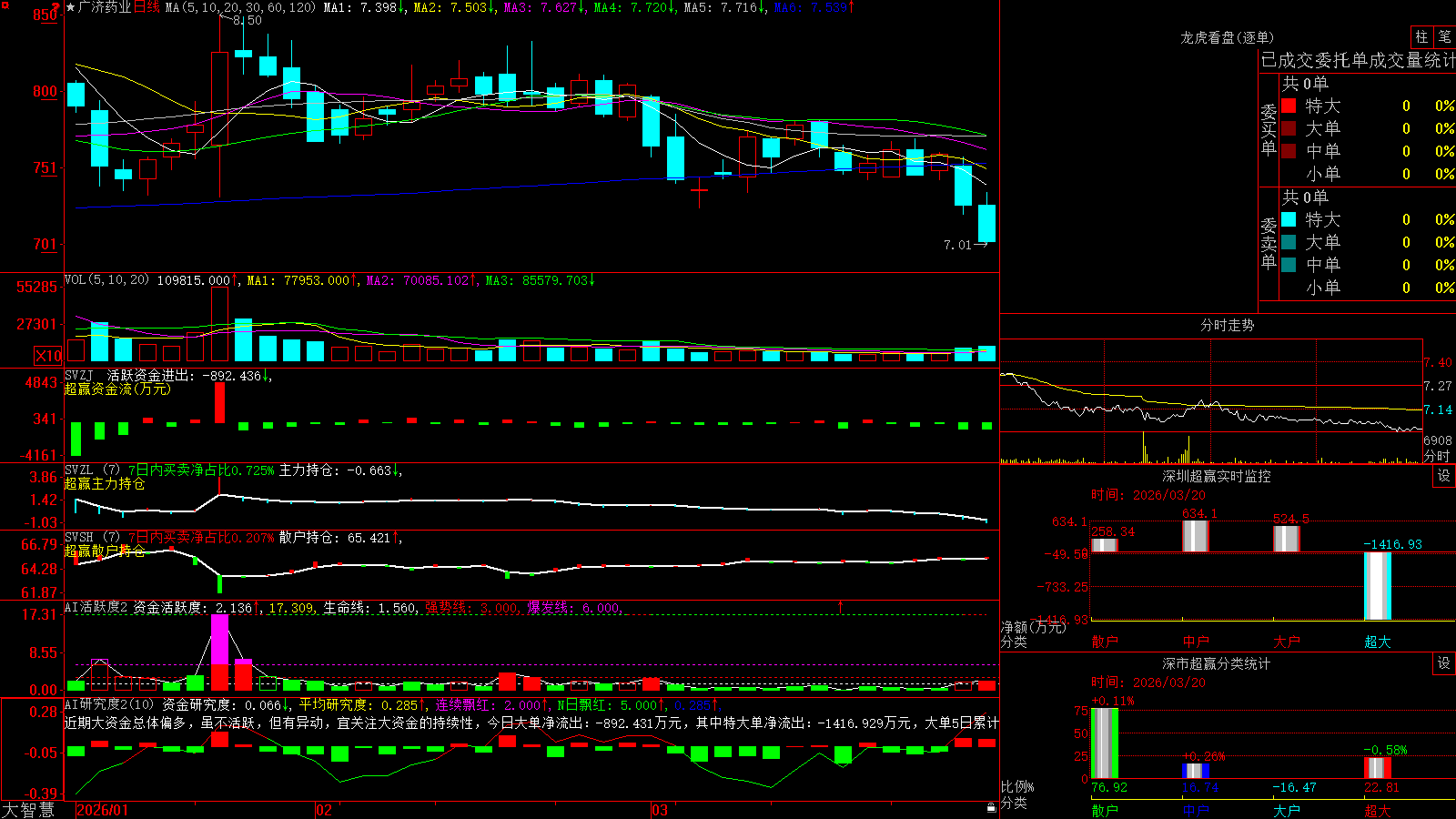Select the 02 month timeline marker
The height and width of the screenshot is (819, 1456).
coord(324,810)
